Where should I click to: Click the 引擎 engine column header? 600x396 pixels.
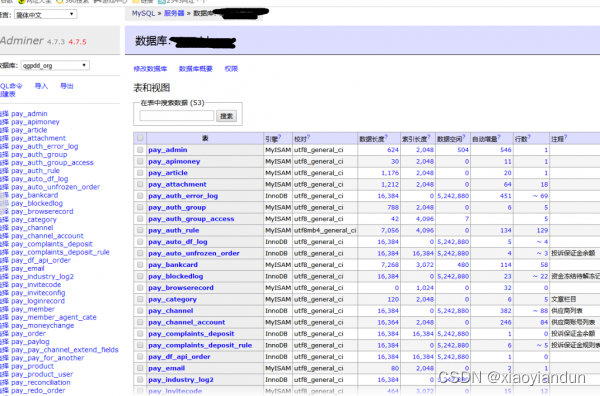[x=272, y=139]
